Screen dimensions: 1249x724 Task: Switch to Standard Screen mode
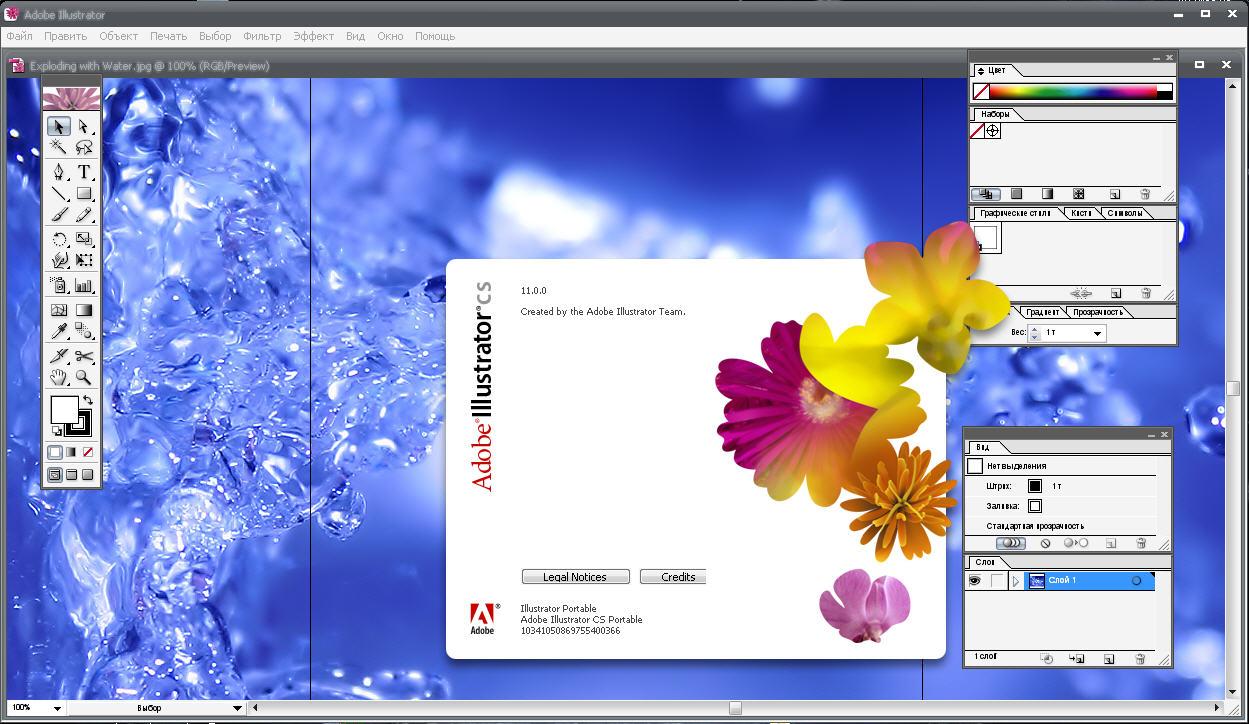(55, 475)
